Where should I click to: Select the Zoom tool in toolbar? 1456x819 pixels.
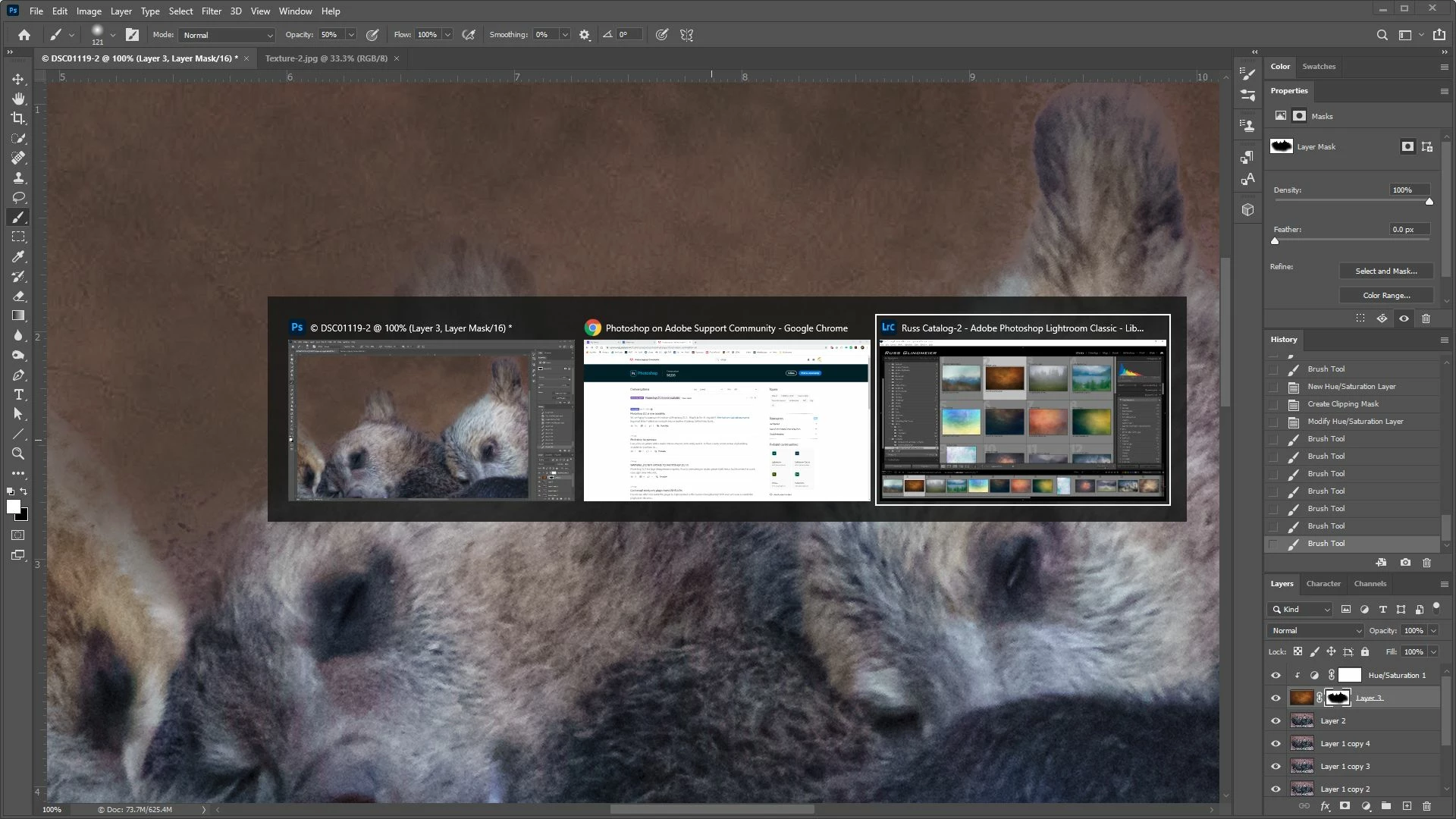(x=18, y=453)
